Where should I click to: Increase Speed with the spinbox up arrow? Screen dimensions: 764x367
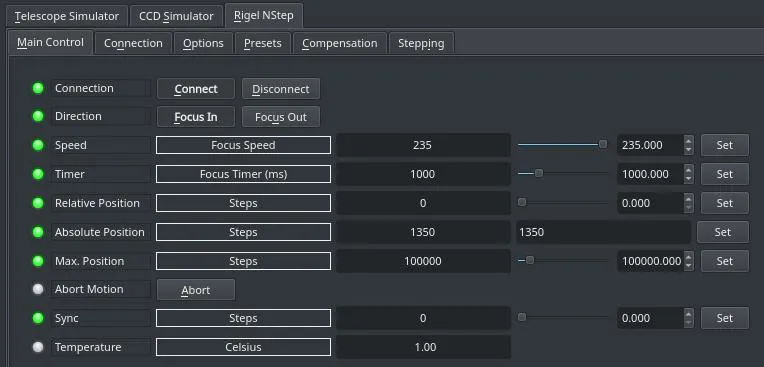(x=688, y=140)
